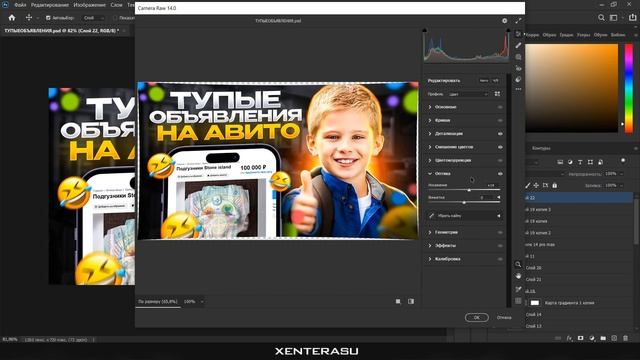Select the Zoom tool in Camera Raw
640x360 pixels.
click(x=518, y=264)
